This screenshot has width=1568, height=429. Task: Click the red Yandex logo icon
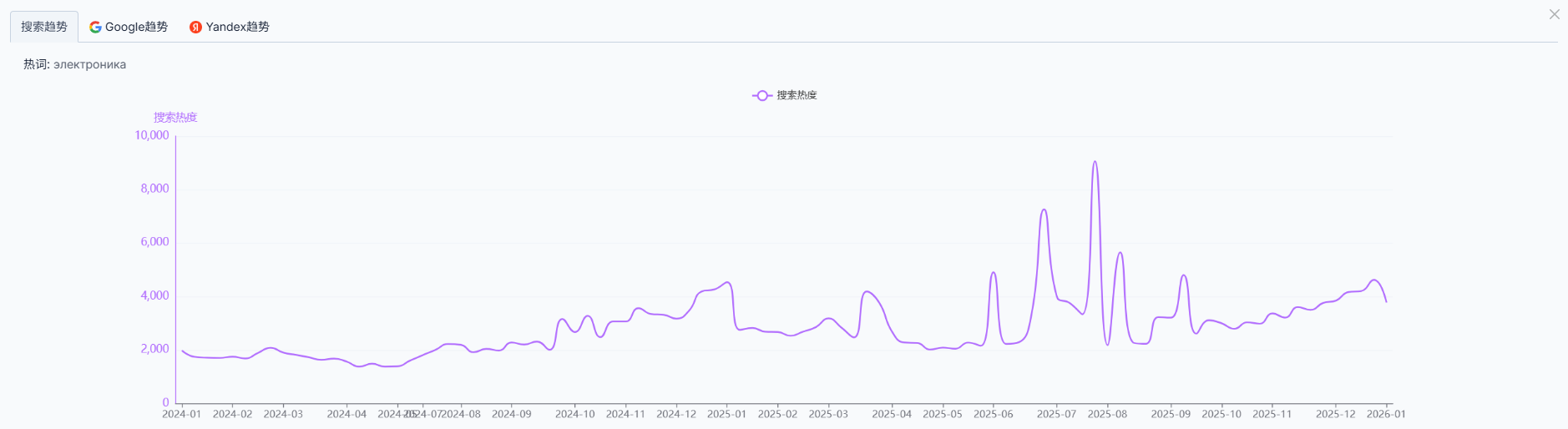(195, 27)
